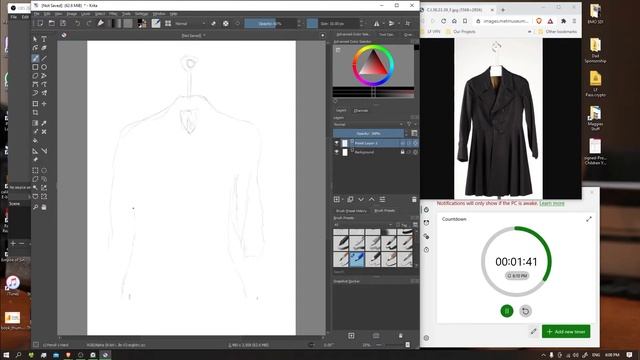640x360 pixels.
Task: Select the Elliptical Selection tool
Action: [x=44, y=170]
